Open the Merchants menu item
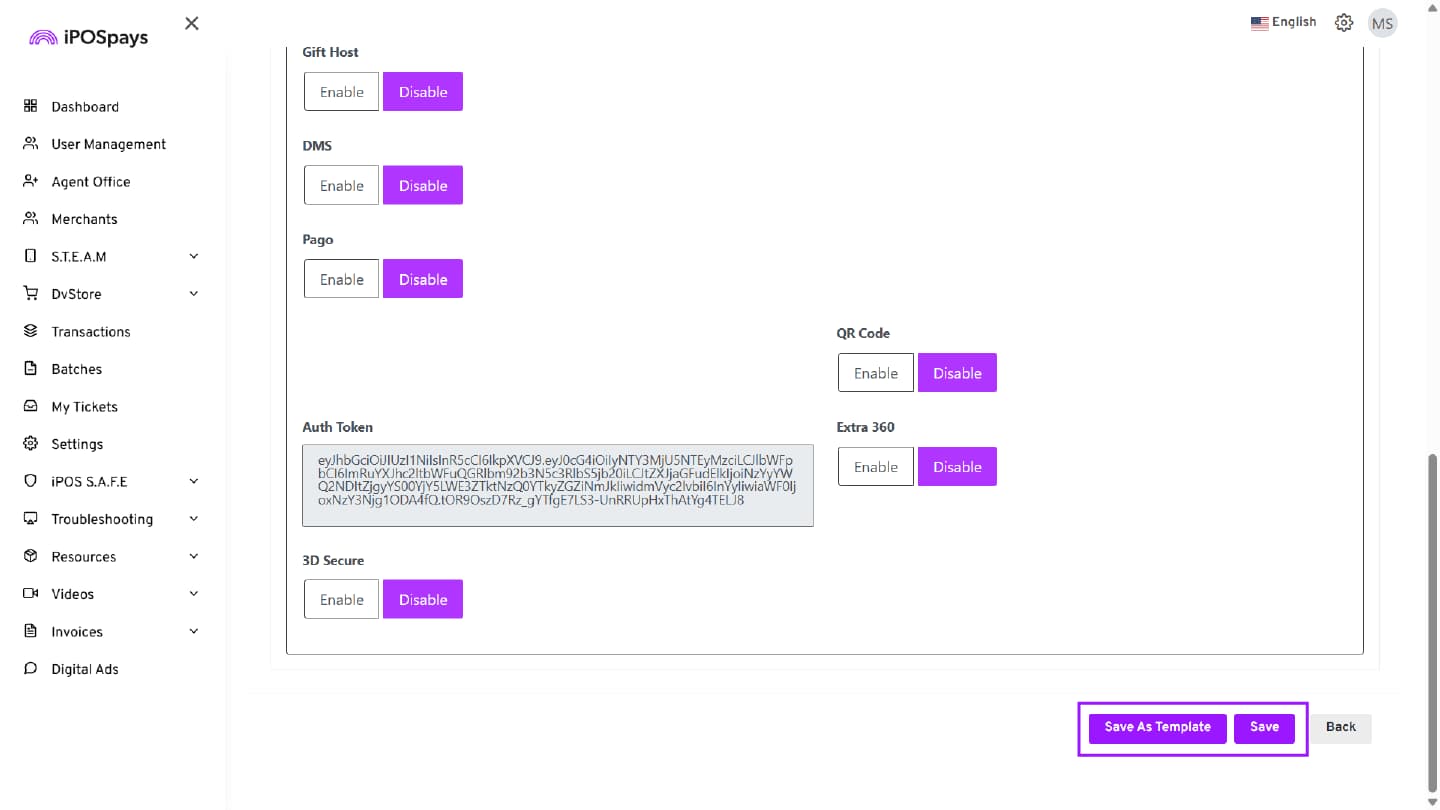The image size is (1440, 810). point(84,219)
